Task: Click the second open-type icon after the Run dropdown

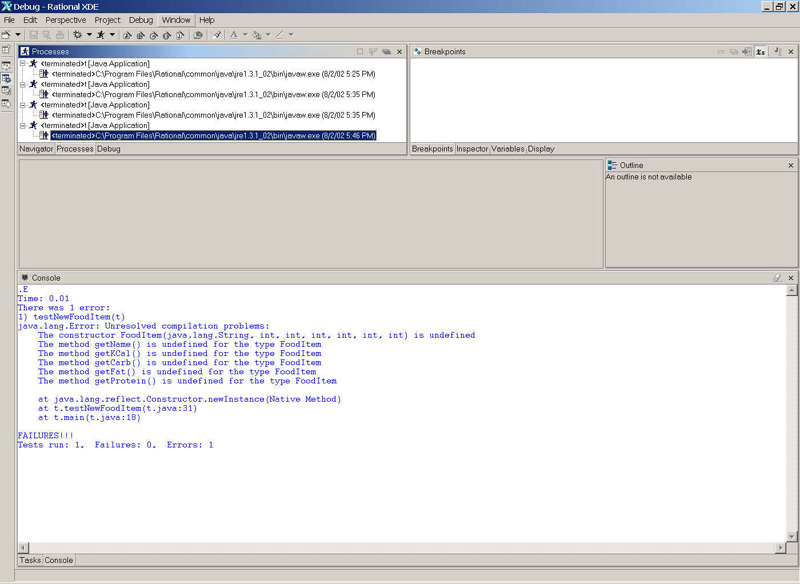Action: [x=140, y=35]
